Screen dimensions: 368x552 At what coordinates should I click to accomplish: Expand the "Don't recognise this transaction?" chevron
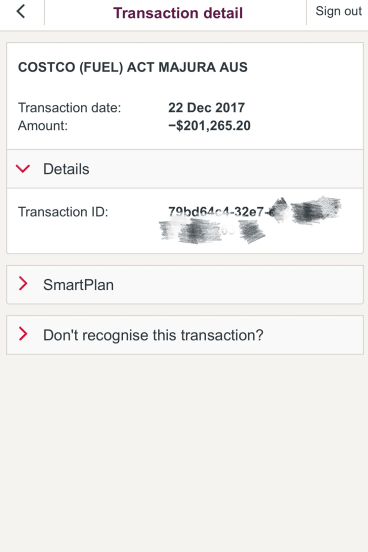pos(23,334)
